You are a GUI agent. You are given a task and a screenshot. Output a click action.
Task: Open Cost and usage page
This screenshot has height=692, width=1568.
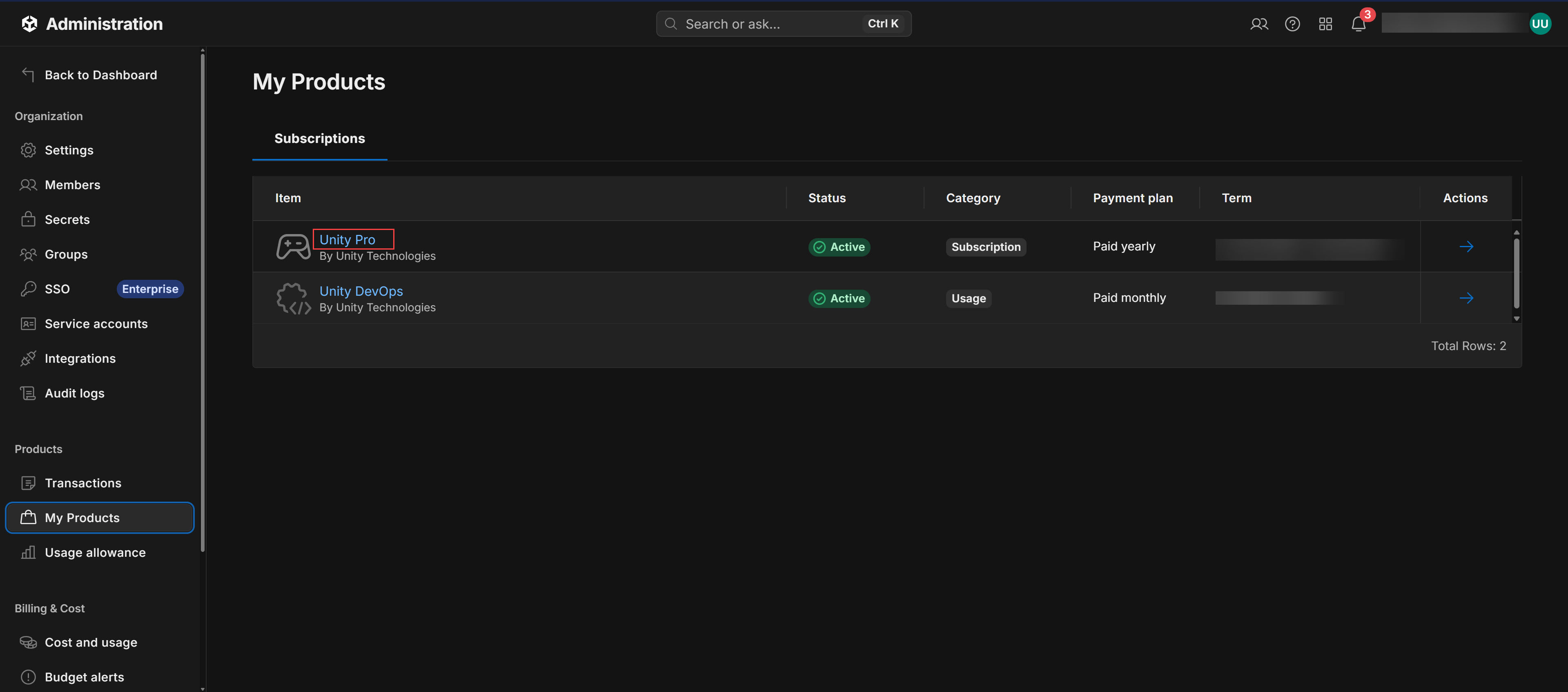point(100,642)
